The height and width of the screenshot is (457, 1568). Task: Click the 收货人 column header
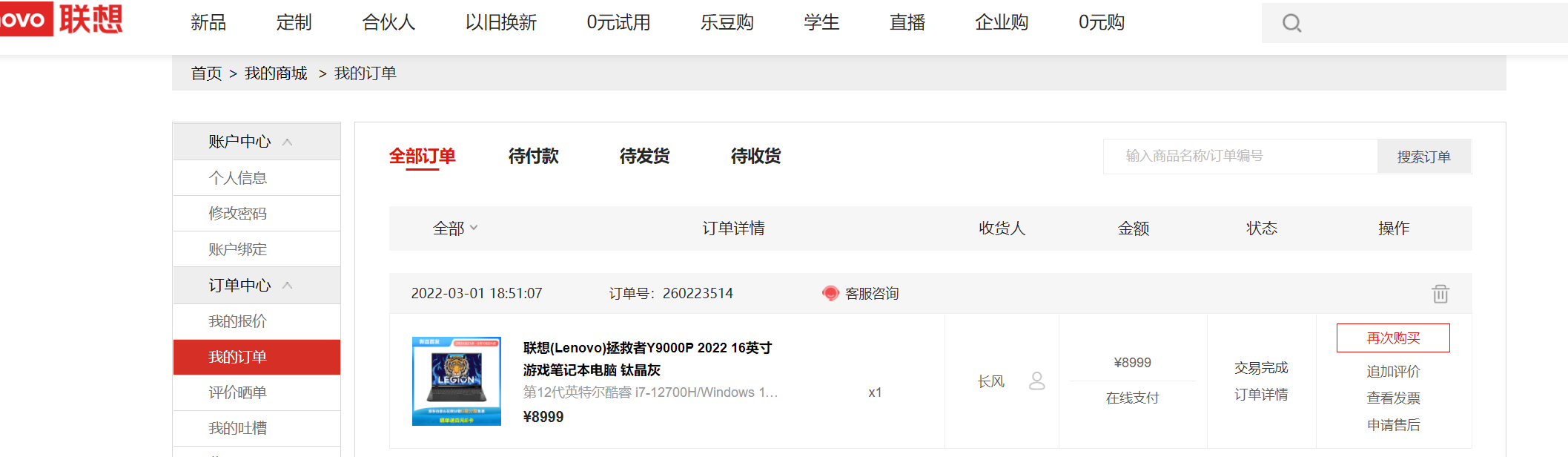1002,228
